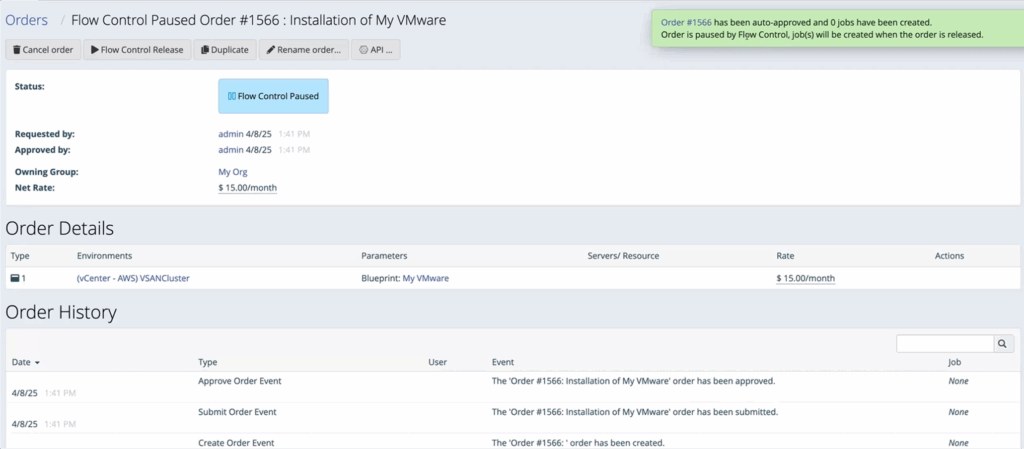The image size is (1024, 449).
Task: Click the Order History search field
Action: tap(945, 343)
